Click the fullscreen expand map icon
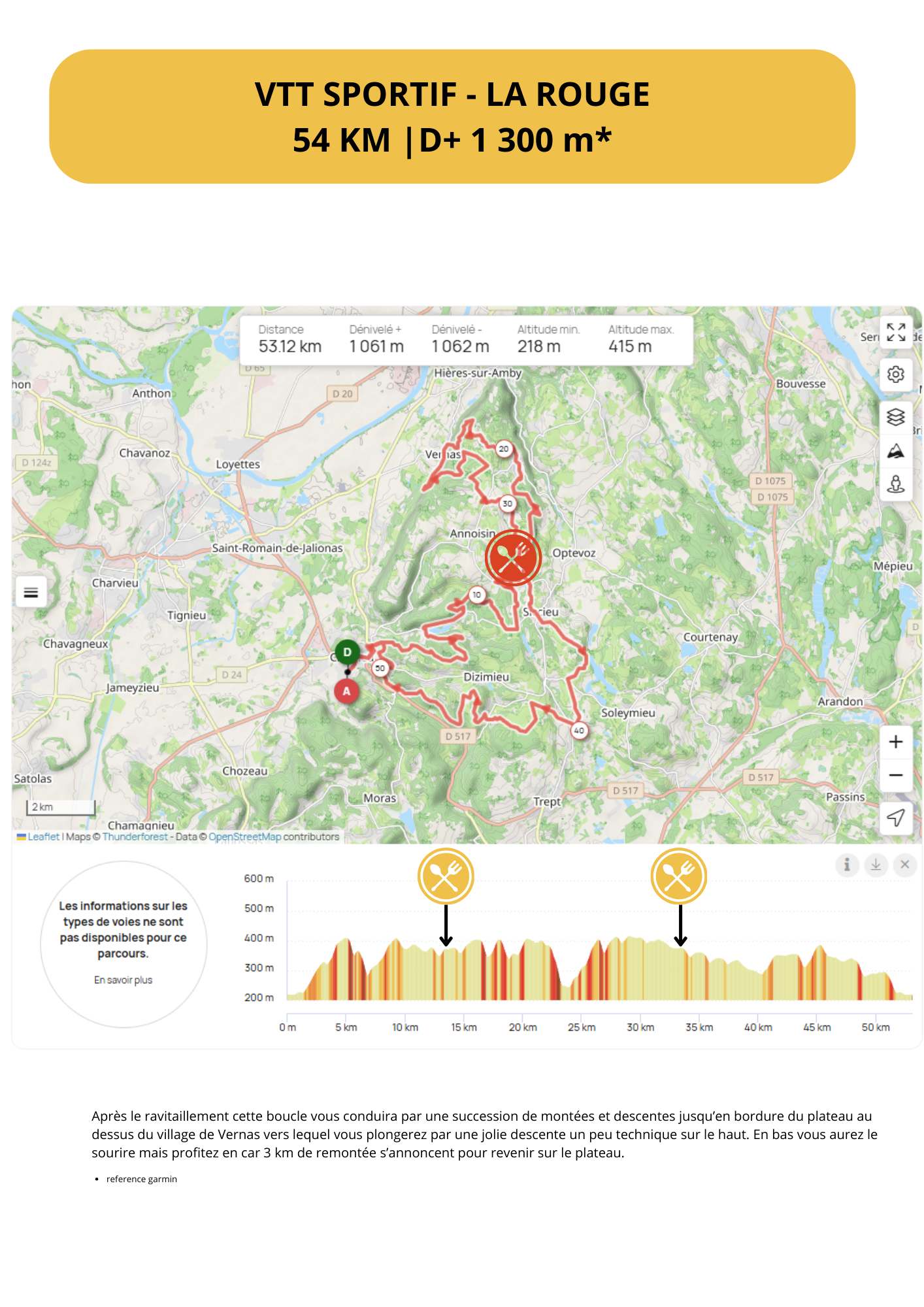Viewport: 924px width, 1307px height. tap(895, 333)
